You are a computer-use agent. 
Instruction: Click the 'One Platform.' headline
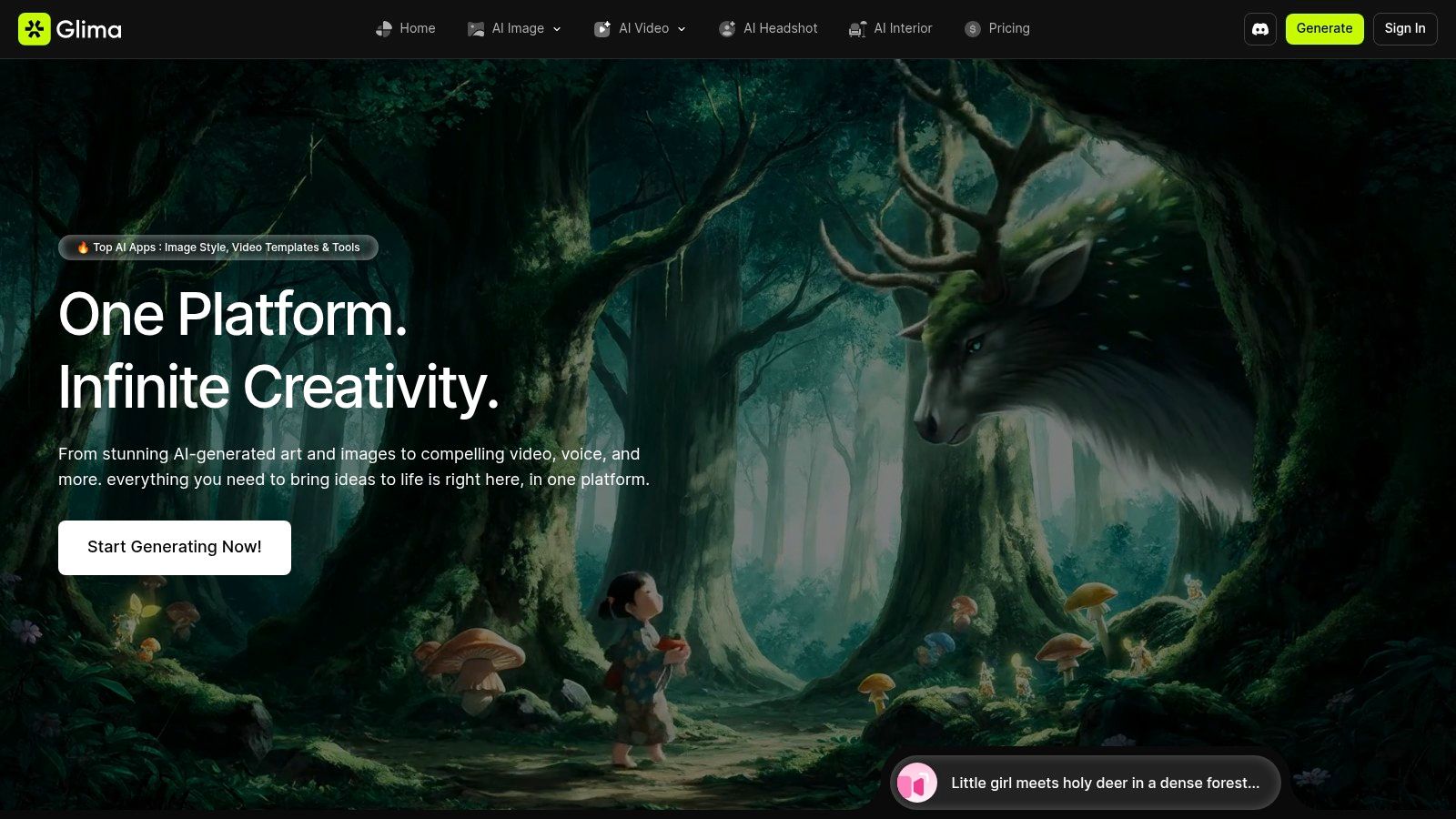pos(233,315)
